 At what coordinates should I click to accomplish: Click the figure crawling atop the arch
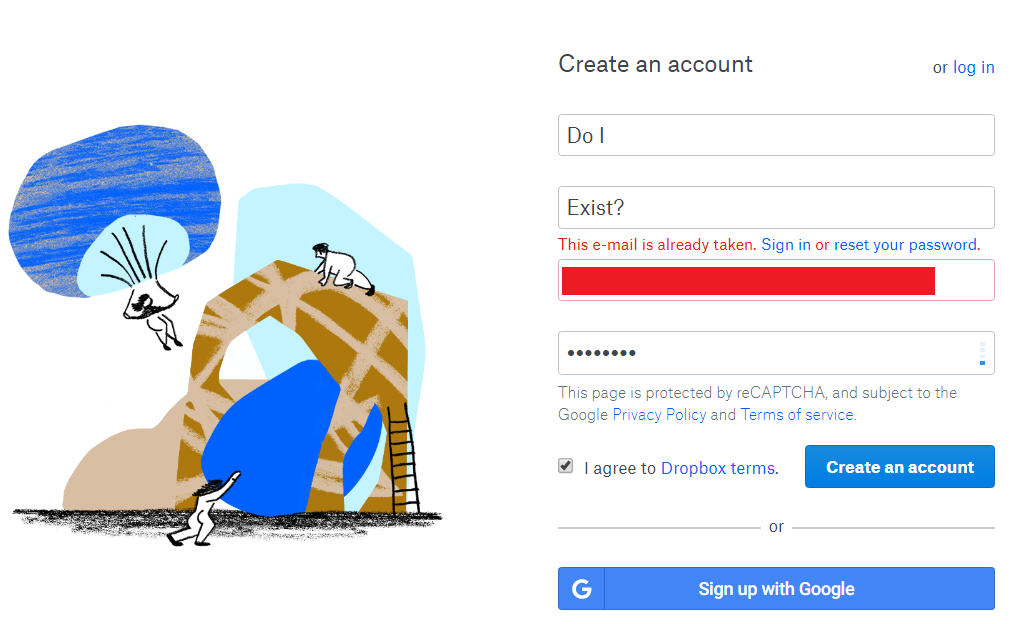(x=342, y=268)
